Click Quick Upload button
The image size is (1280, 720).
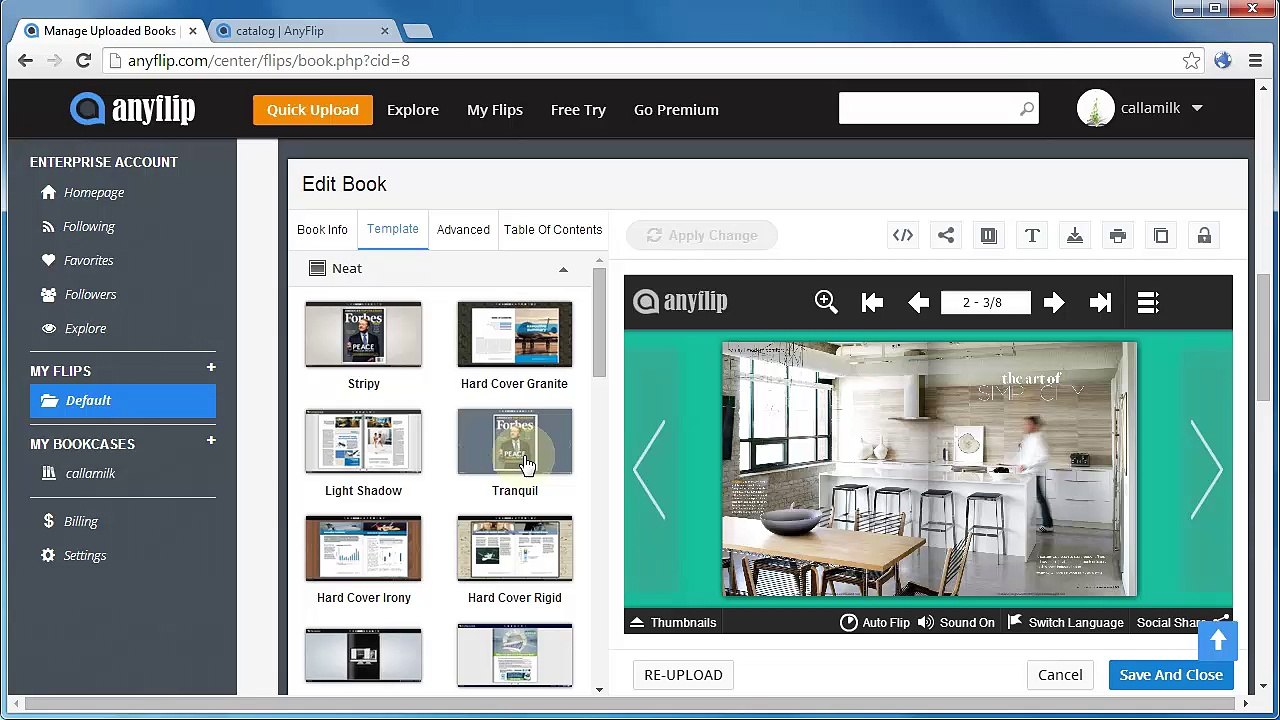point(313,109)
